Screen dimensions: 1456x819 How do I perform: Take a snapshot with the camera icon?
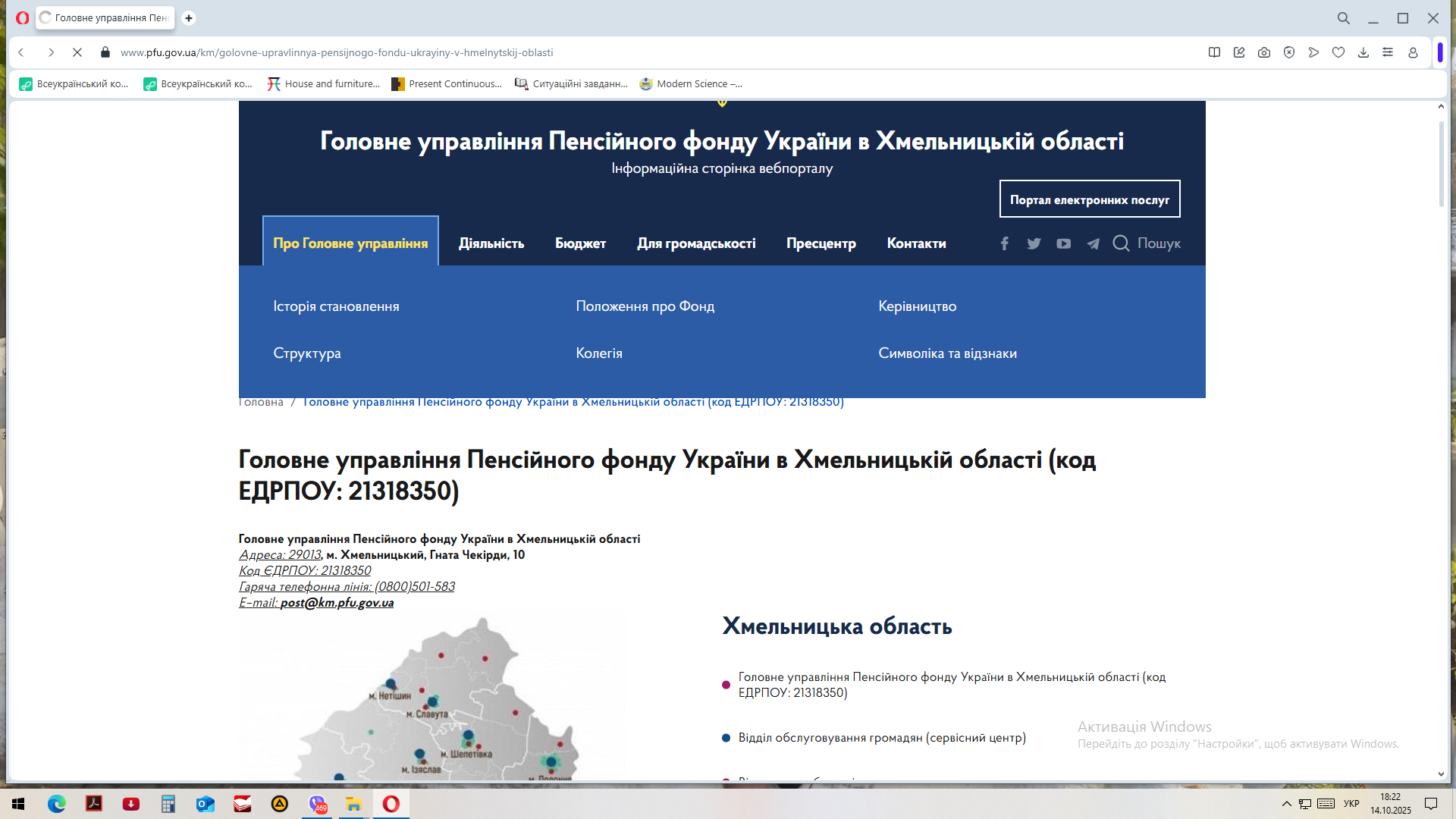coord(1263,52)
